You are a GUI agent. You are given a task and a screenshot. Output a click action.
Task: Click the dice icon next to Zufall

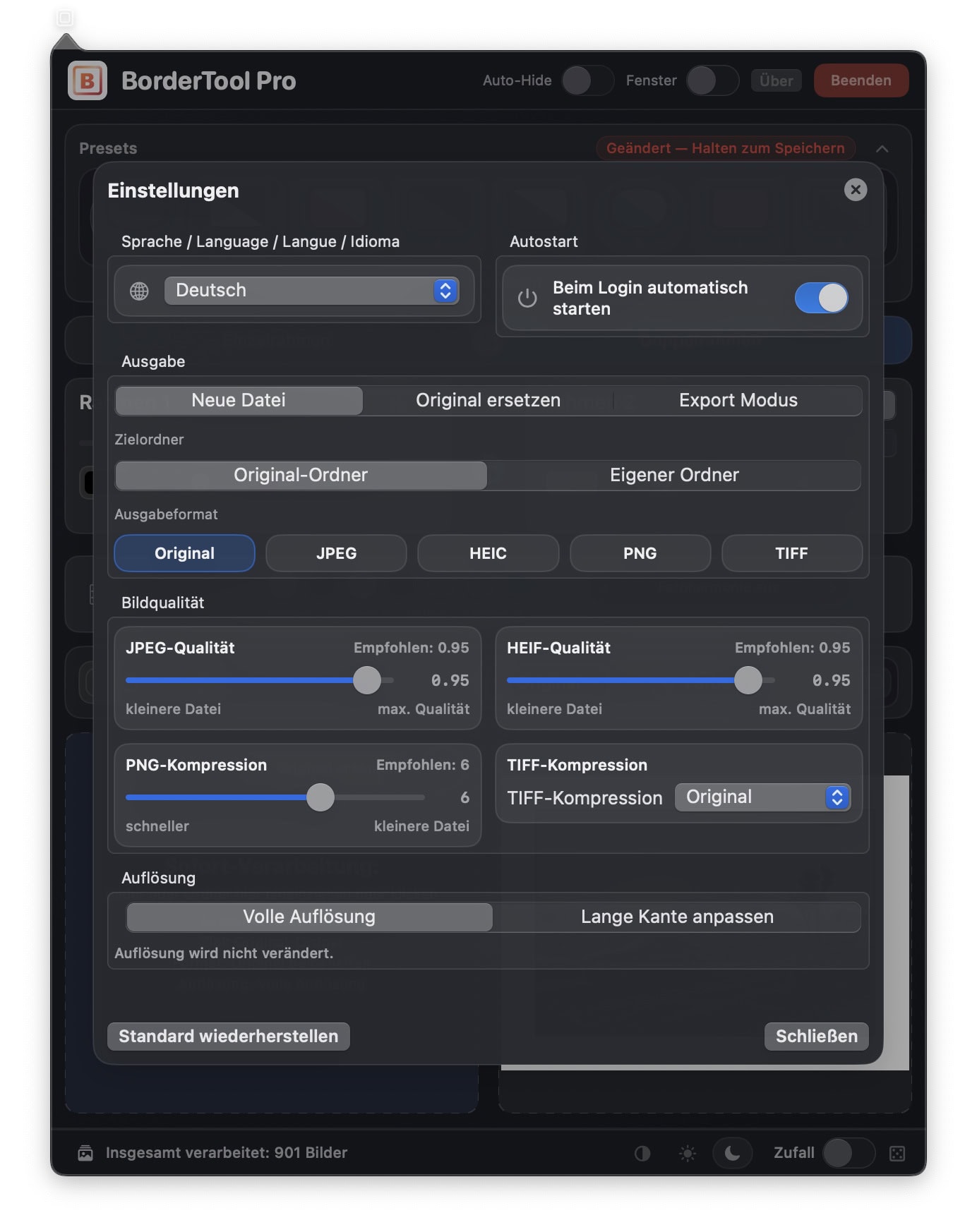point(897,1153)
